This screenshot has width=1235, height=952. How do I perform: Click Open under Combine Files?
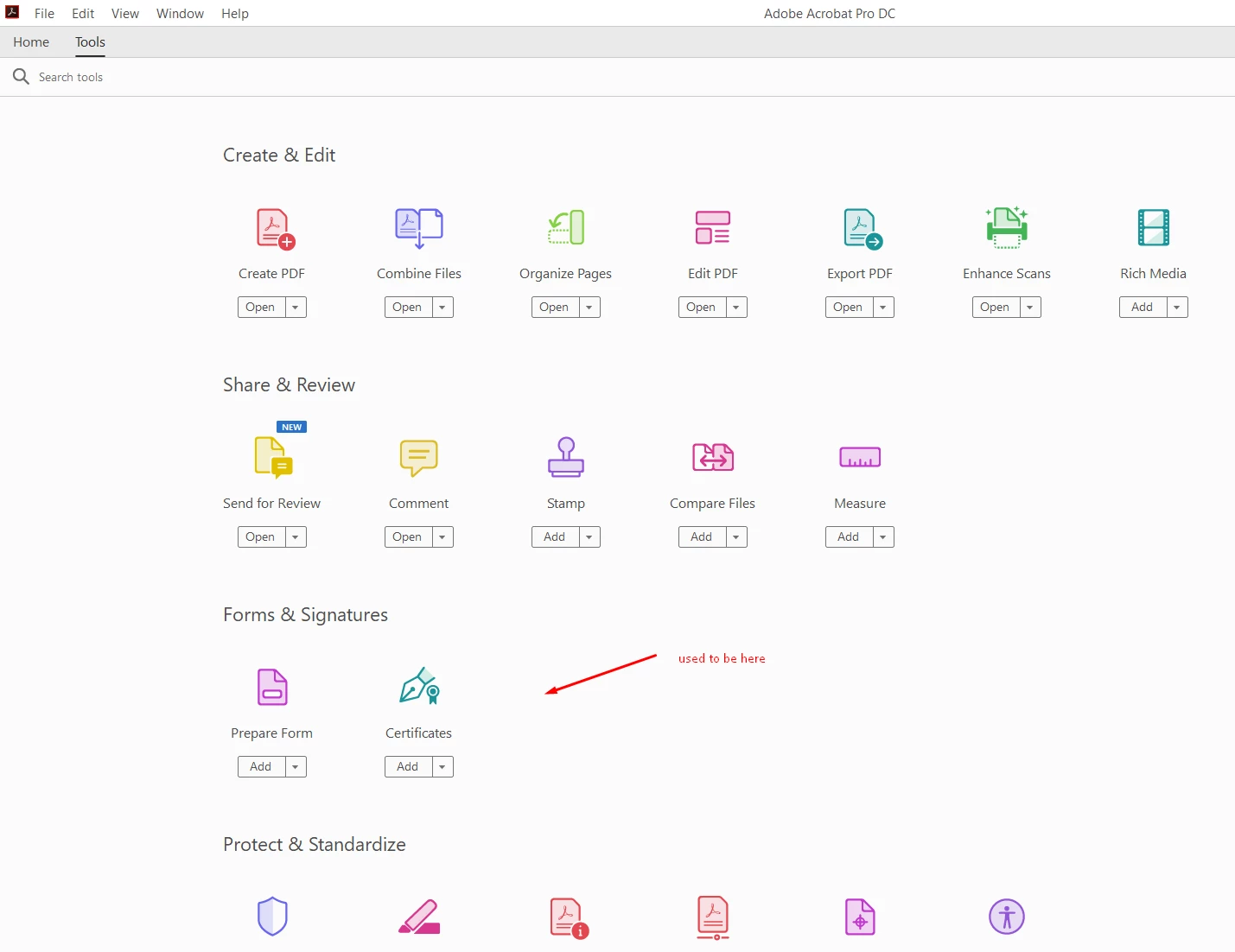(x=408, y=307)
